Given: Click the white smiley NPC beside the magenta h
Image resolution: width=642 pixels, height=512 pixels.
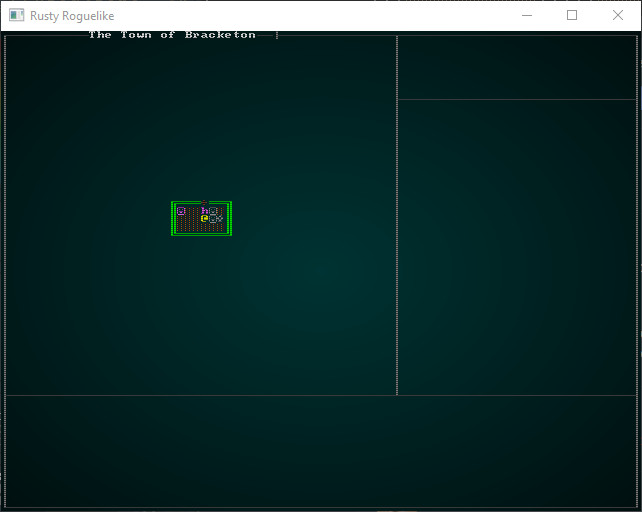Looking at the screenshot, I should [x=213, y=211].
